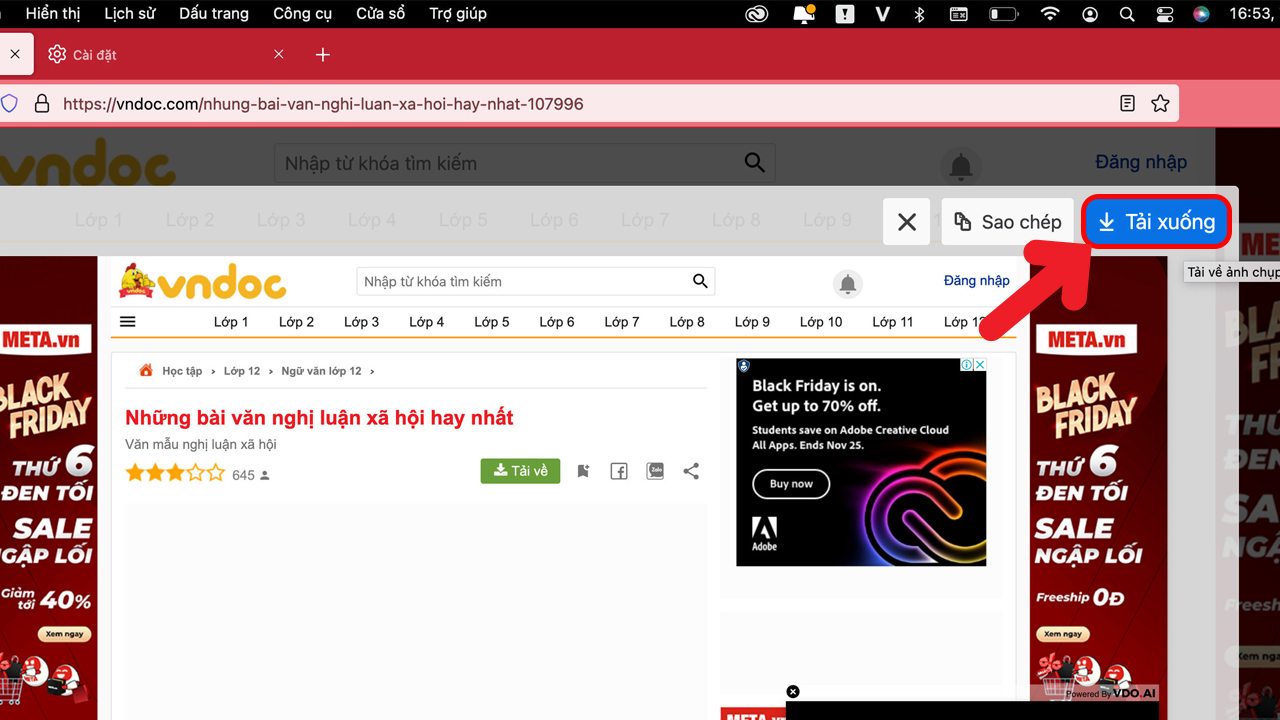Viewport: 1280px width, 720px height.
Task: Click the Học tập breadcrumb link
Action: 182,371
